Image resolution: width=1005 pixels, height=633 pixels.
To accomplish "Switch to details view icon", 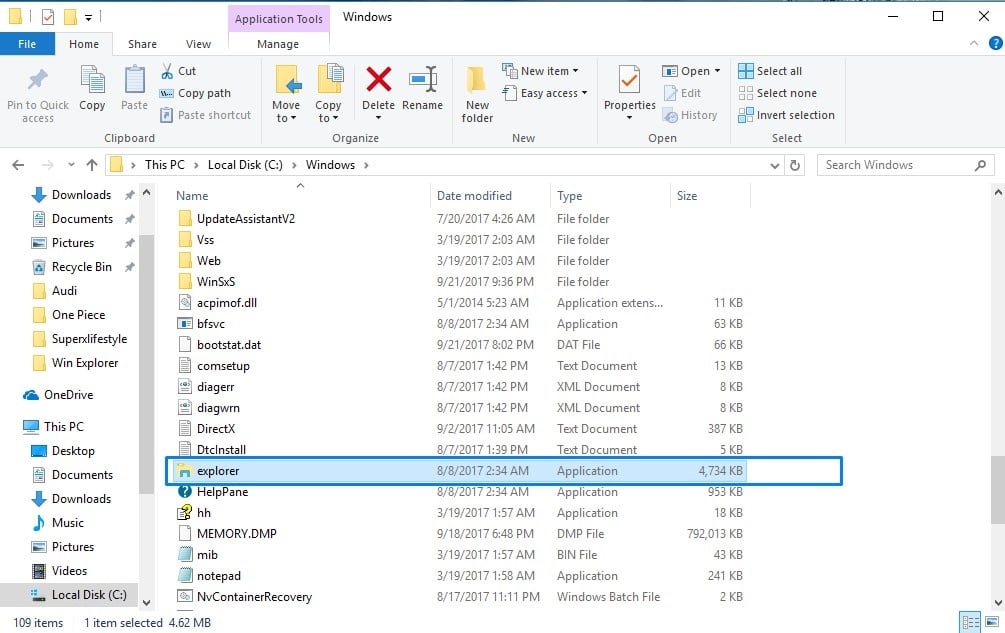I will [x=970, y=621].
